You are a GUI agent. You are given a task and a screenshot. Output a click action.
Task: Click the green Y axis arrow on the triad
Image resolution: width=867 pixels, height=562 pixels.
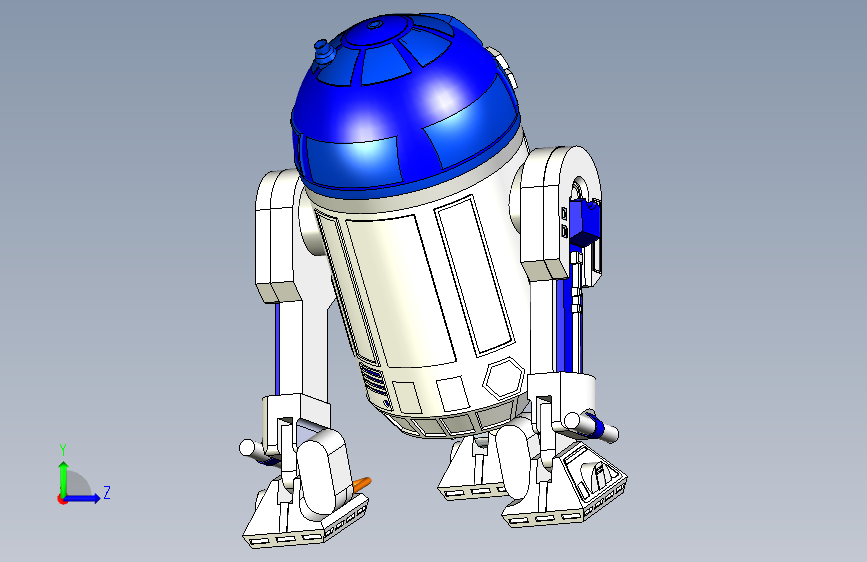click(64, 478)
